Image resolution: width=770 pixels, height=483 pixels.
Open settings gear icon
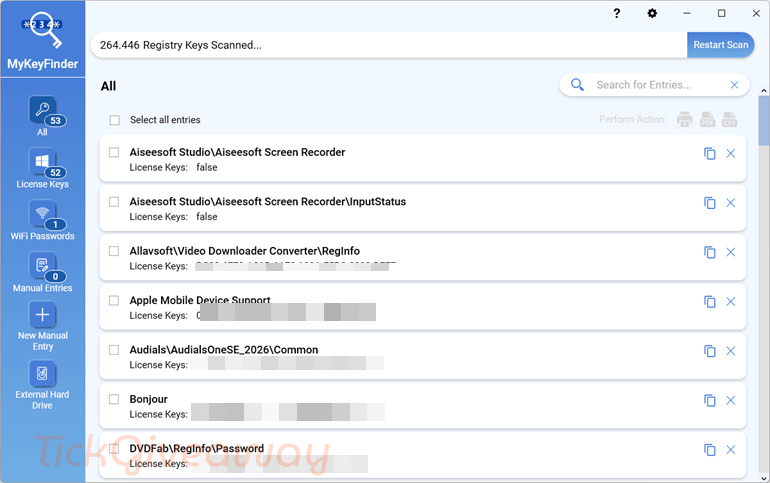pyautogui.click(x=652, y=13)
